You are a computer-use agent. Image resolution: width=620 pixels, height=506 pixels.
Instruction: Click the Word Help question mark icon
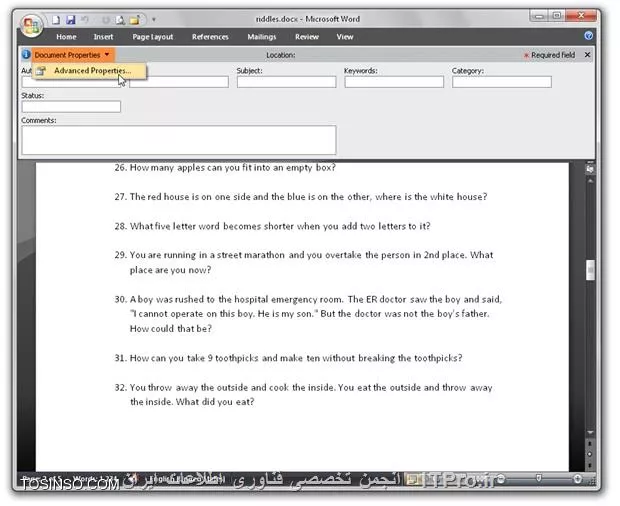(588, 36)
